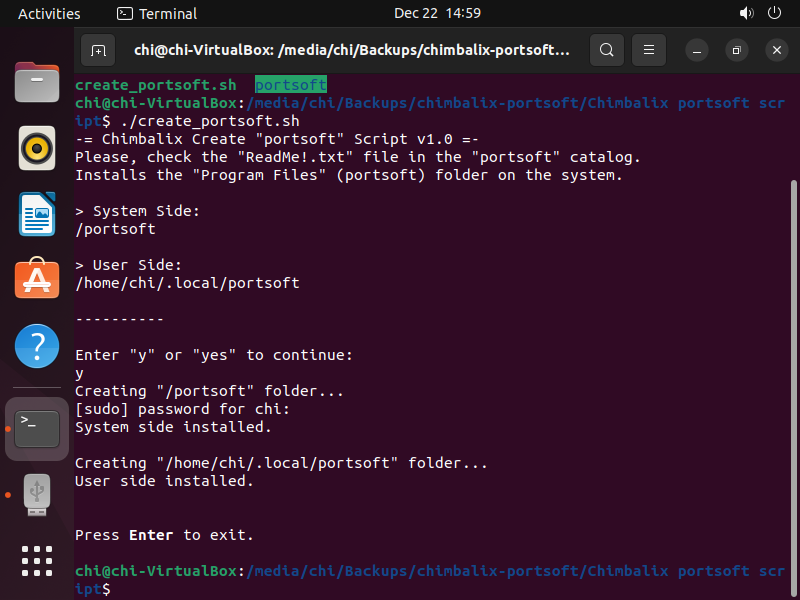
Task: Open the terminal hamburger menu
Action: (x=649, y=50)
